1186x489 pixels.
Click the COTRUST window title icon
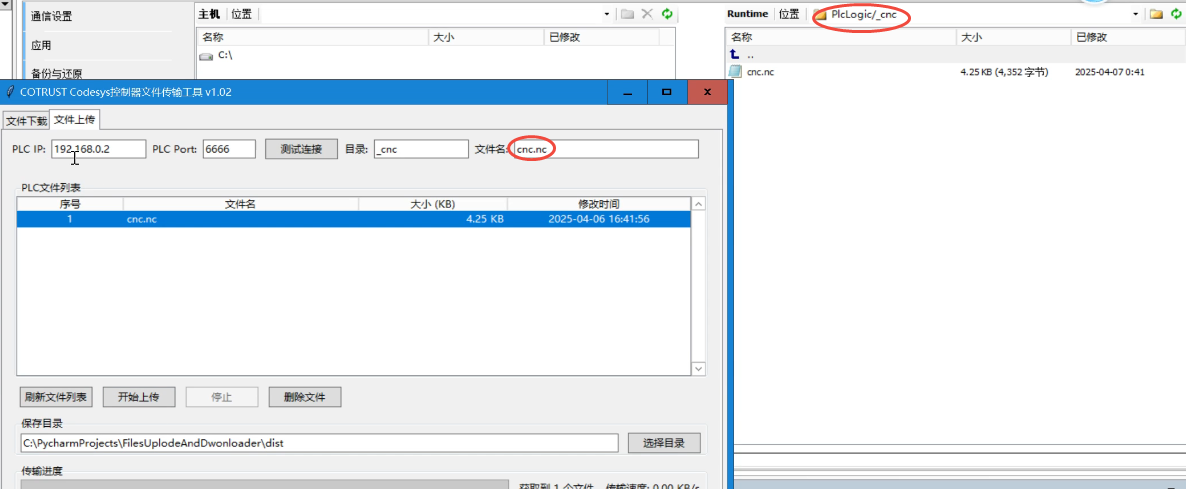point(9,92)
